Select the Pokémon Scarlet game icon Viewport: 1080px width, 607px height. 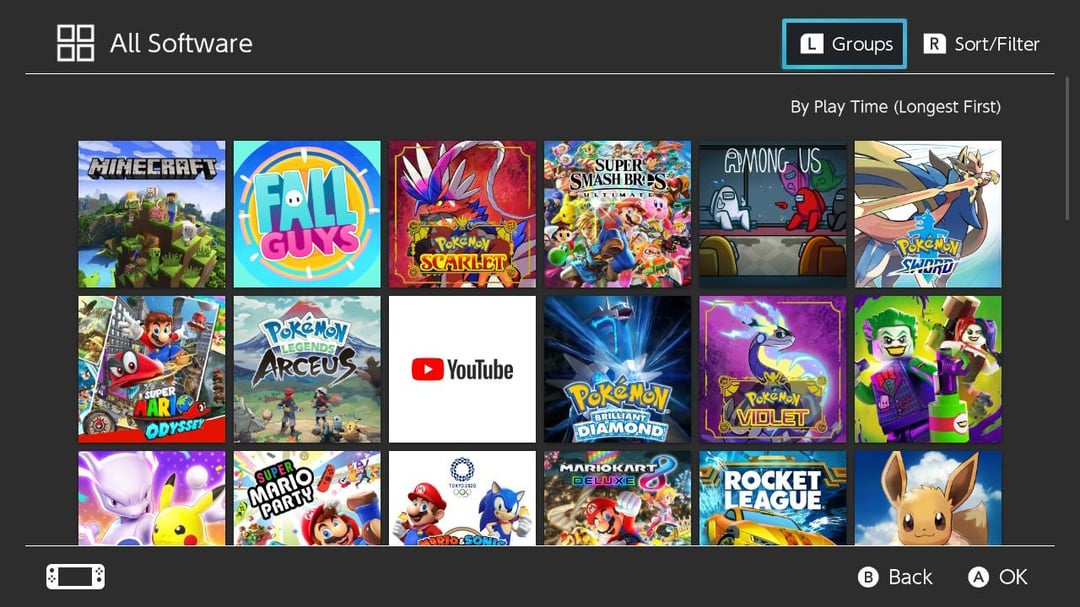(462, 214)
